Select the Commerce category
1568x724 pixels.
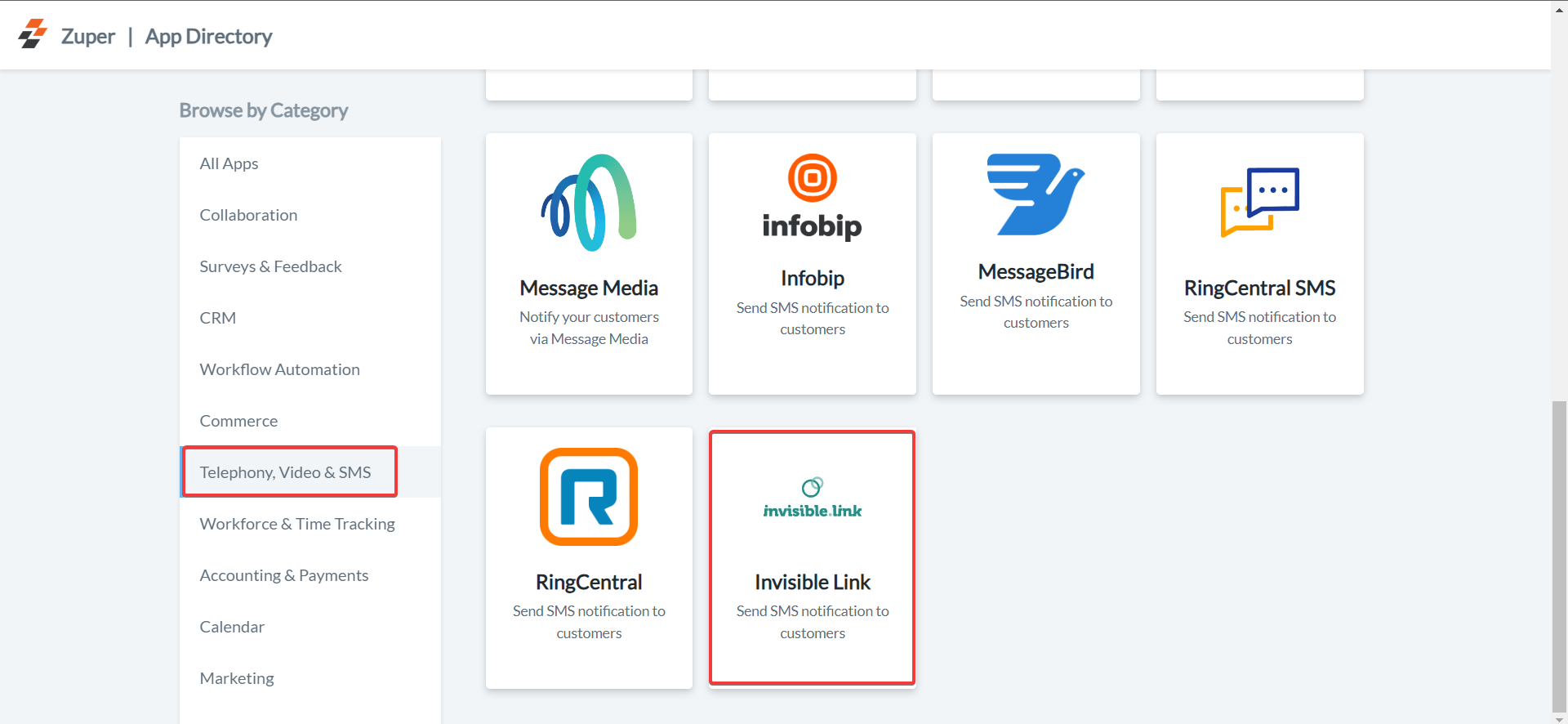tap(310, 421)
